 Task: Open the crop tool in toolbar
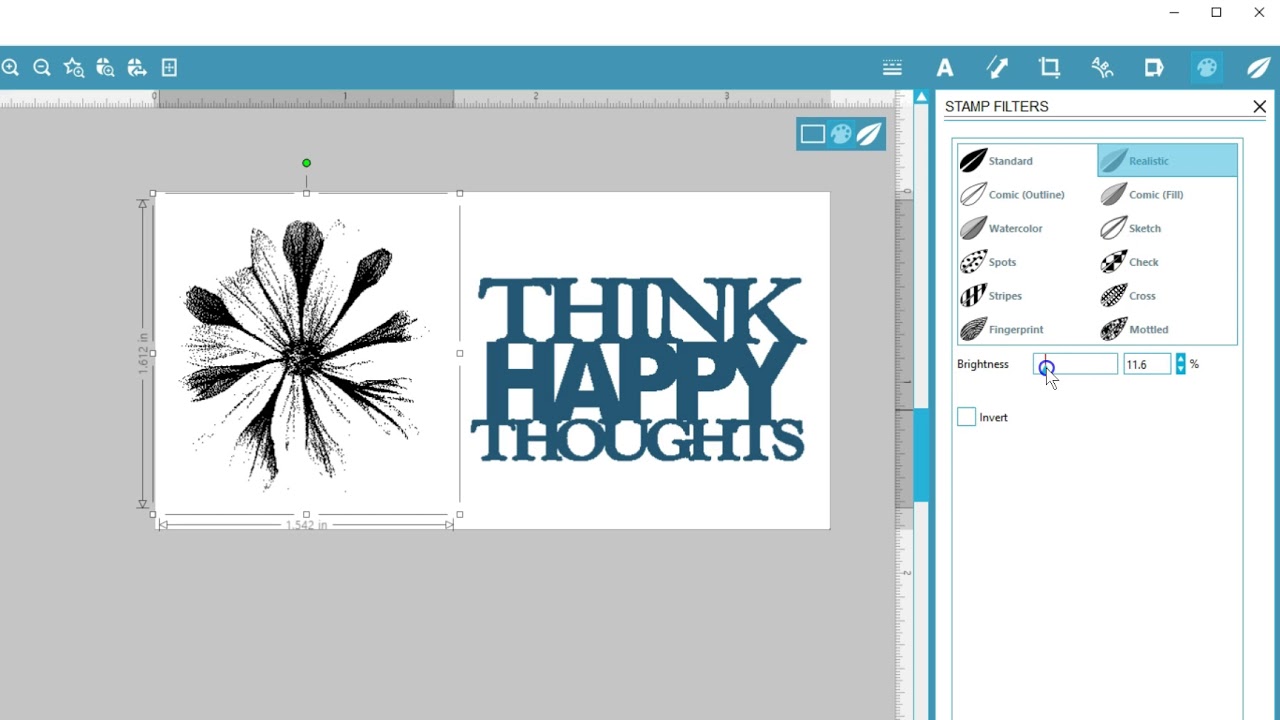click(1049, 68)
